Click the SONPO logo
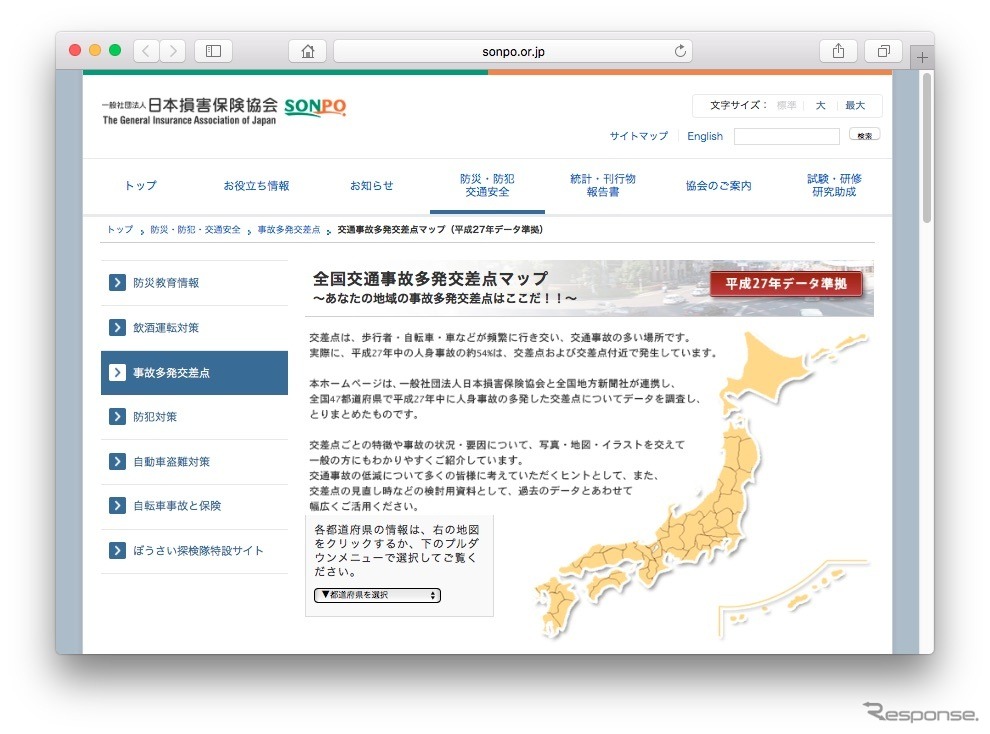 314,106
